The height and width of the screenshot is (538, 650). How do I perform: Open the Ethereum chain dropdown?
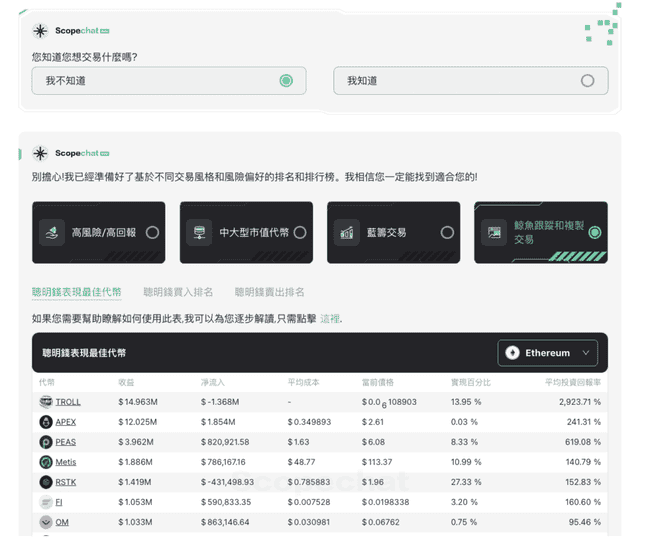pos(548,353)
